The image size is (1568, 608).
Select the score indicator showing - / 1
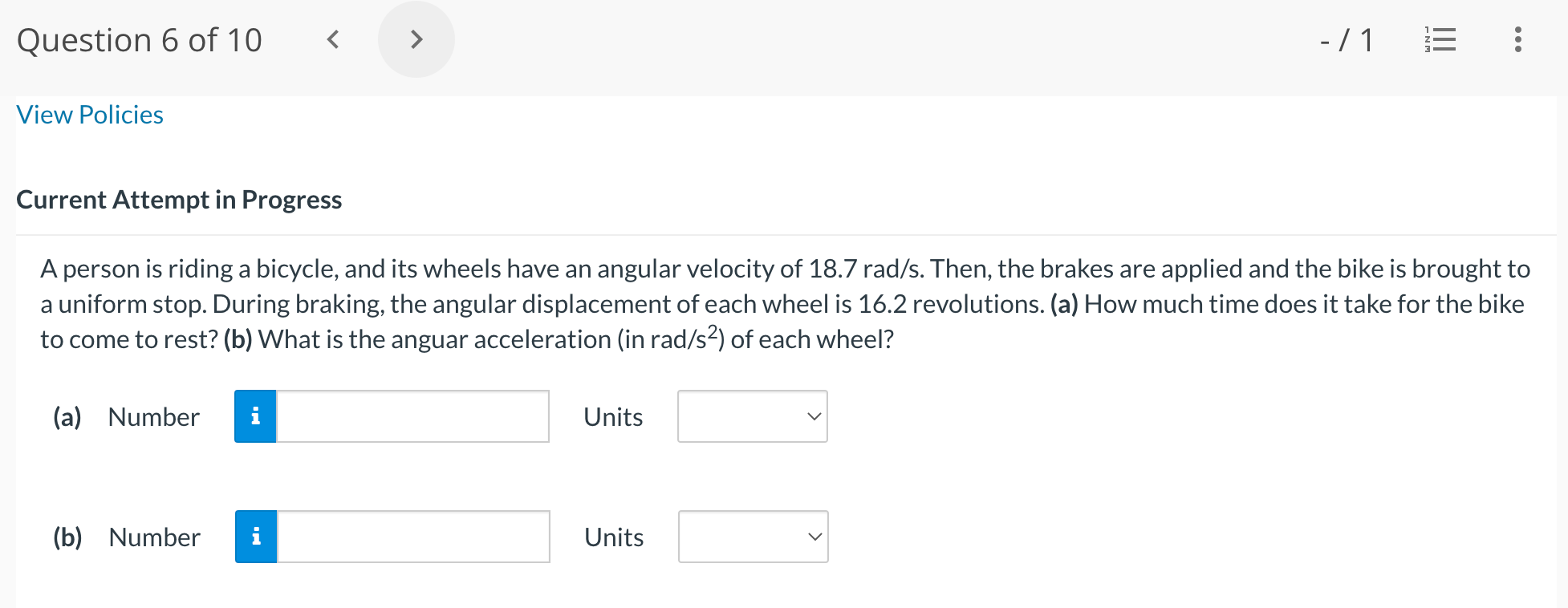(x=1345, y=39)
